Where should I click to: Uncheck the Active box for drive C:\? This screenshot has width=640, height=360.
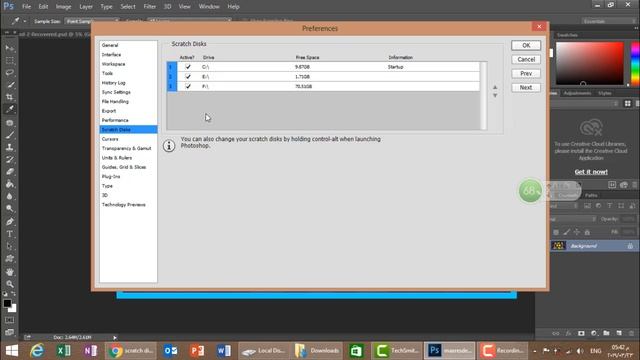point(188,67)
